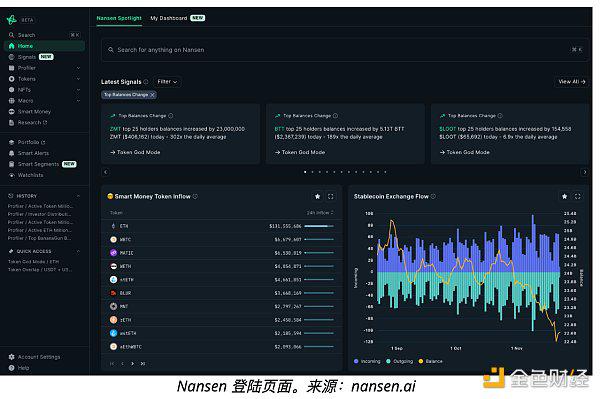The width and height of the screenshot is (600, 399).
Task: Go to previous signals carousel arrow
Action: [x=106, y=172]
